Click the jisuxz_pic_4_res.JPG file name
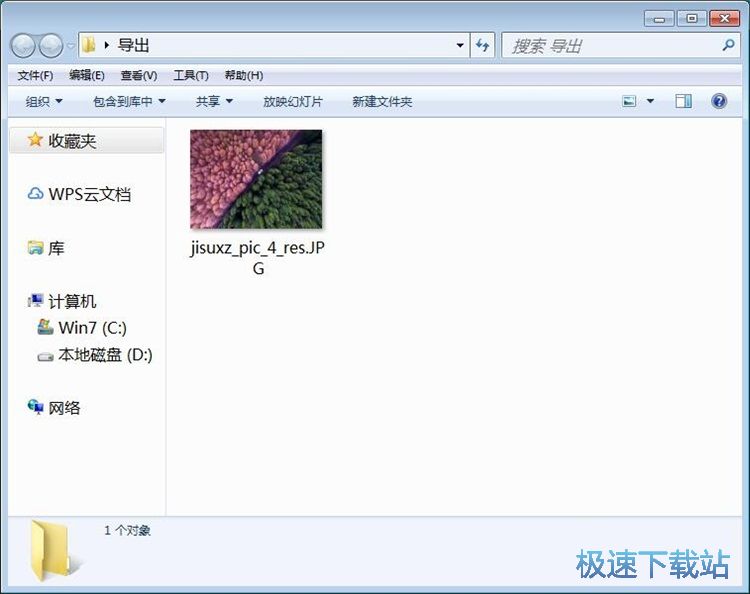Screen dimensions: 750x594 pyautogui.click(x=257, y=258)
